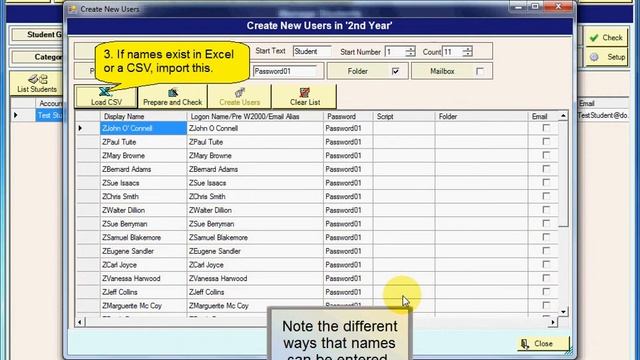Image resolution: width=640 pixels, height=360 pixels.
Task: Click the Script column header
Action: coord(404,116)
